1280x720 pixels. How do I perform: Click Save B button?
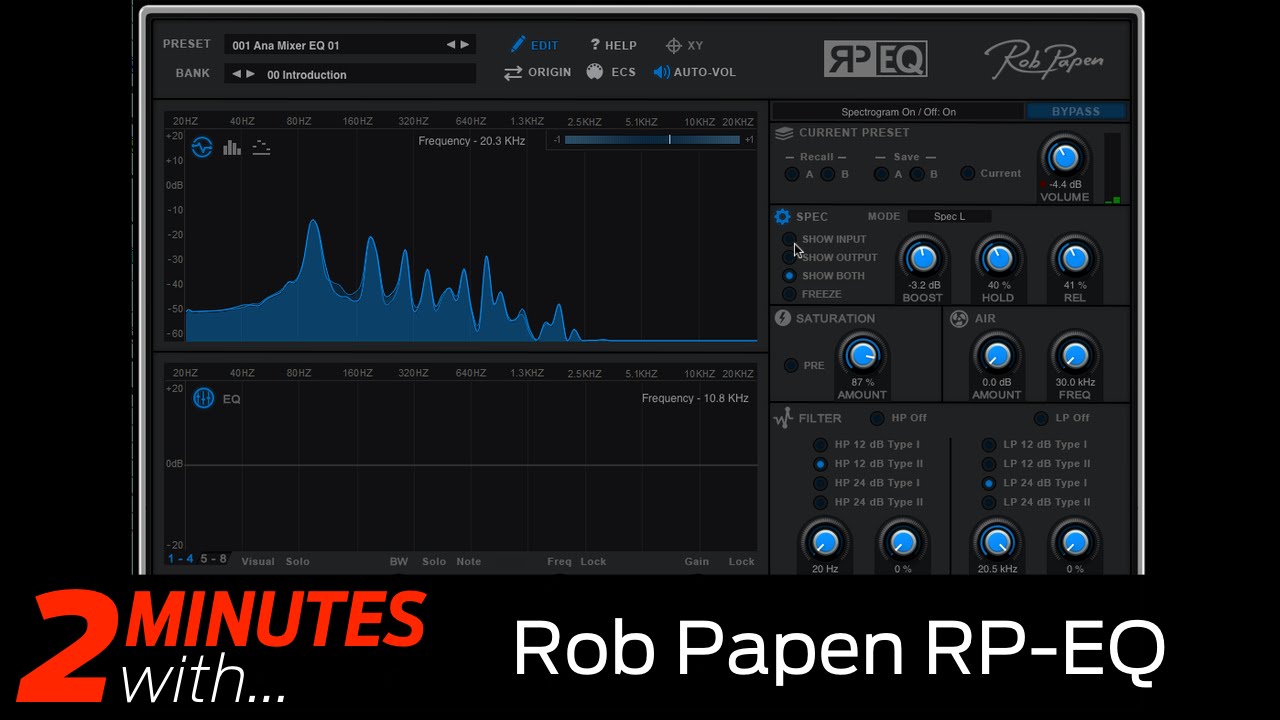[x=917, y=174]
